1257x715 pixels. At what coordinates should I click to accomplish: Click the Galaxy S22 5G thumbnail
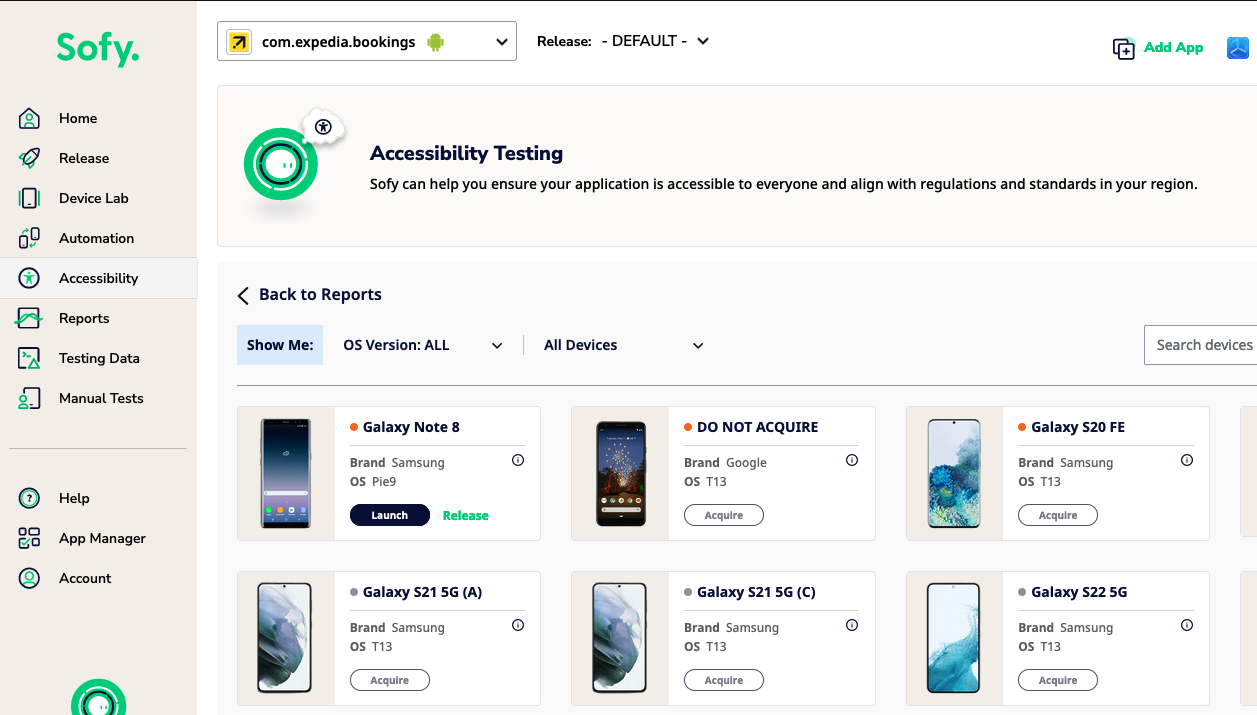[954, 638]
